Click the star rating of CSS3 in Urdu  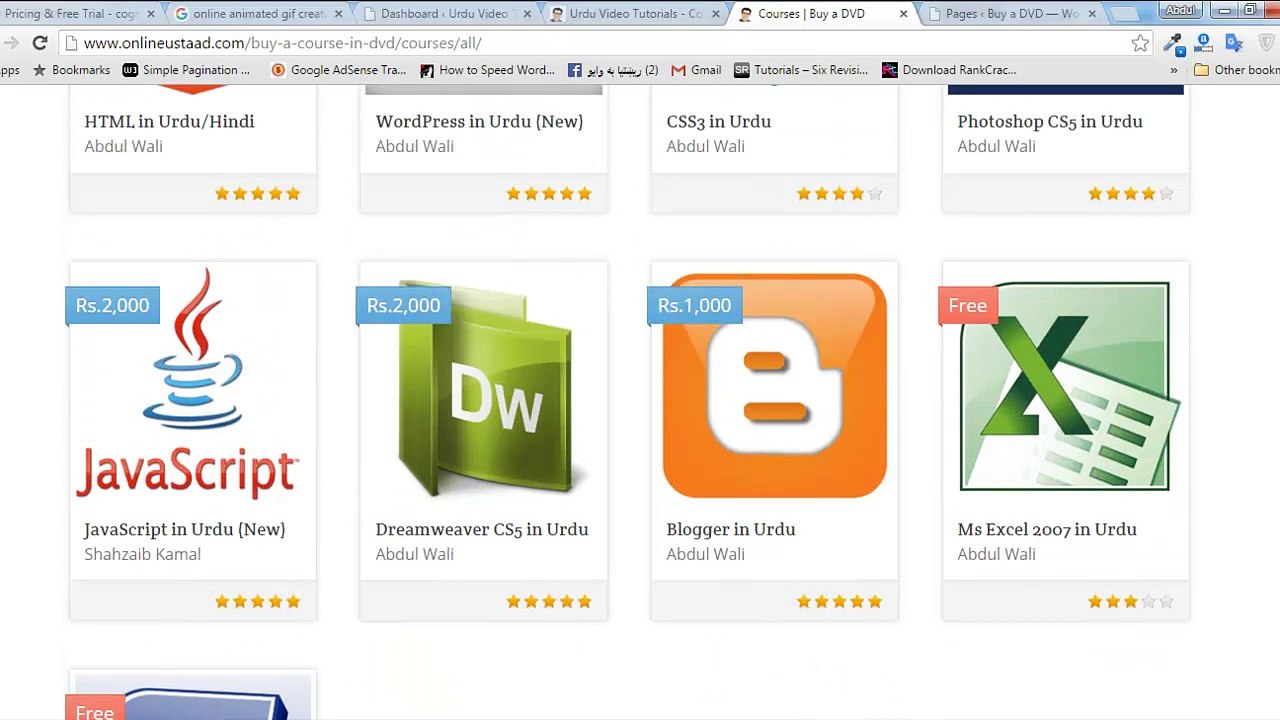point(839,193)
